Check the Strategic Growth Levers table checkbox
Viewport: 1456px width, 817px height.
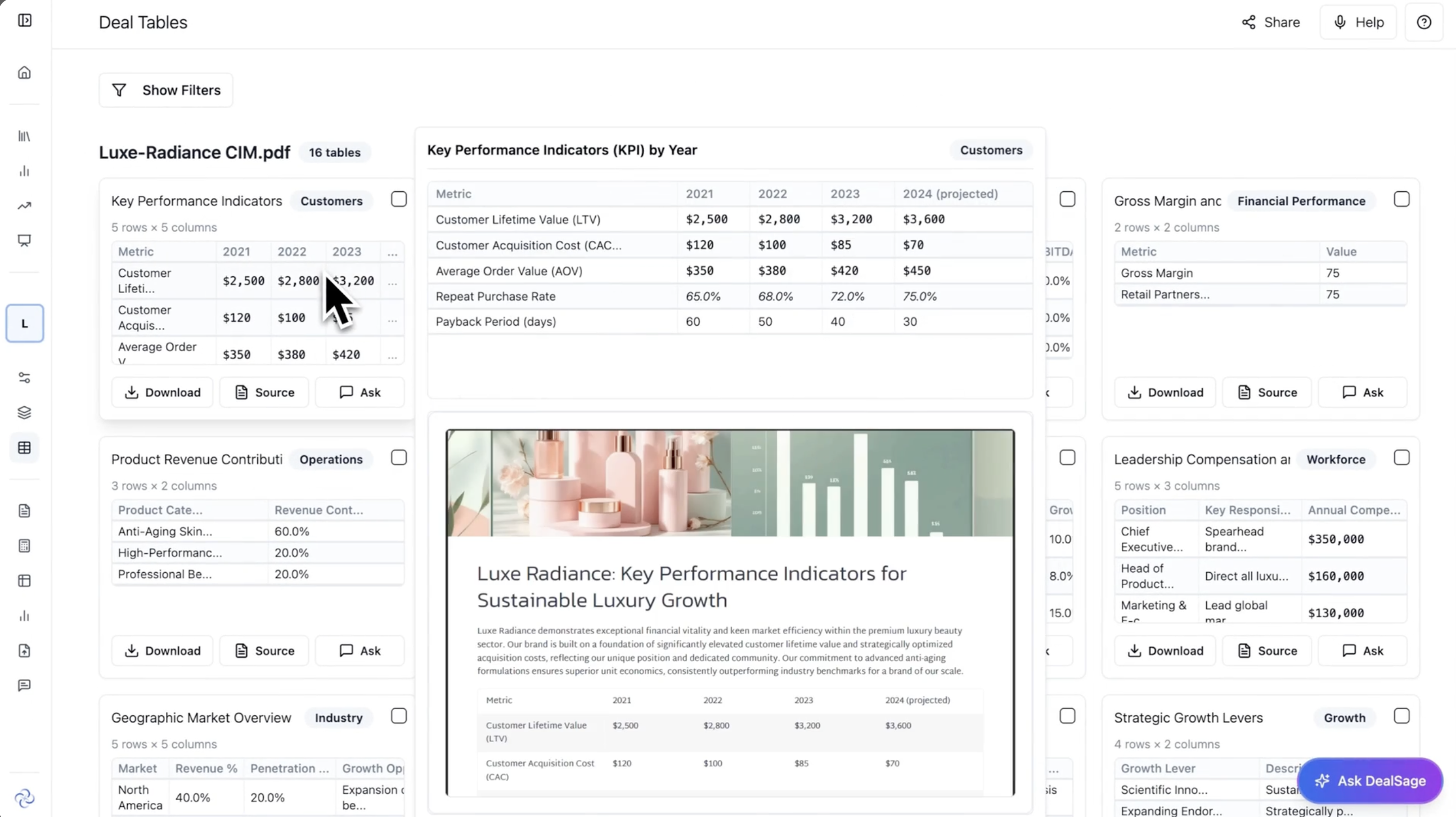1401,716
